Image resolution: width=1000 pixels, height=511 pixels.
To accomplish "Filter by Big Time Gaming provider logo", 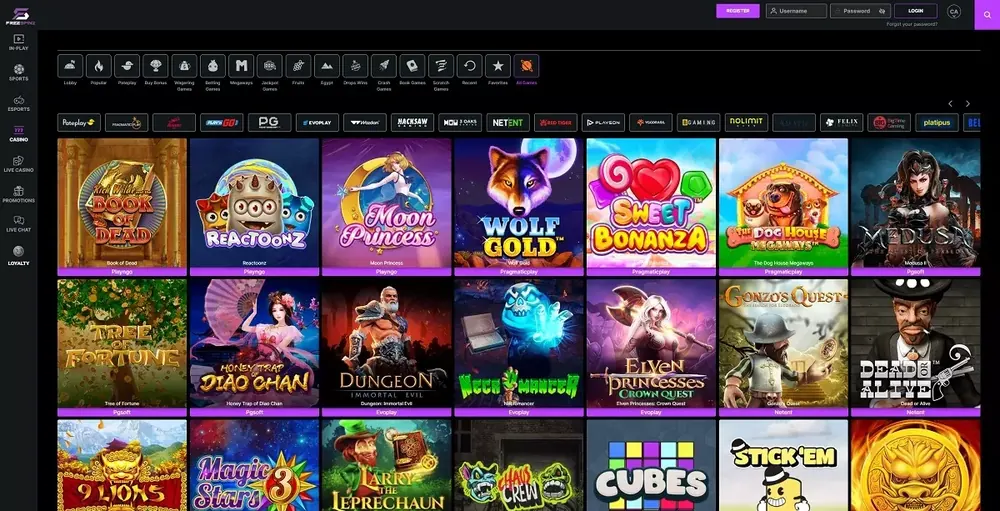I will [x=889, y=122].
